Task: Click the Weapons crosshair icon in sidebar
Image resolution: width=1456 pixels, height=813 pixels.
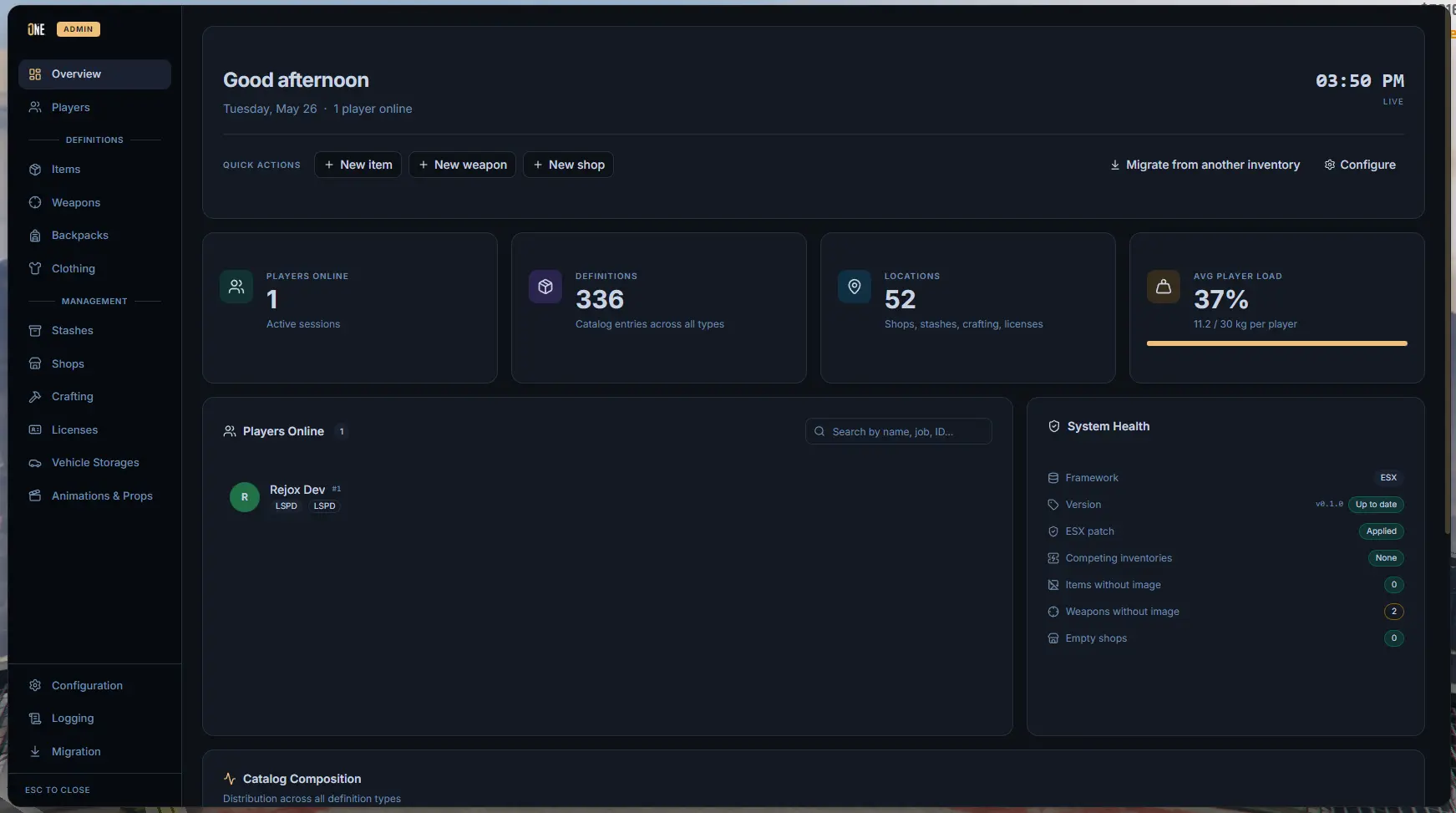Action: tap(35, 202)
